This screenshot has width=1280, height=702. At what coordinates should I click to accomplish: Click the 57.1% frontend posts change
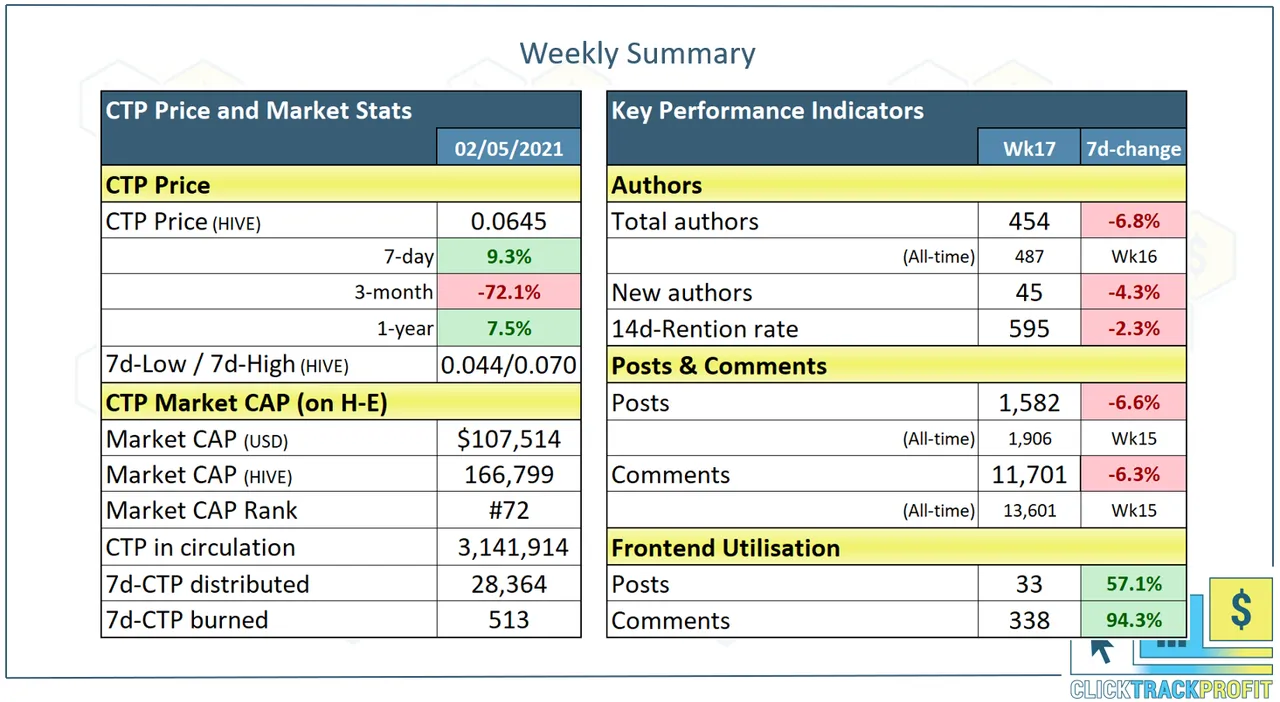point(1134,584)
